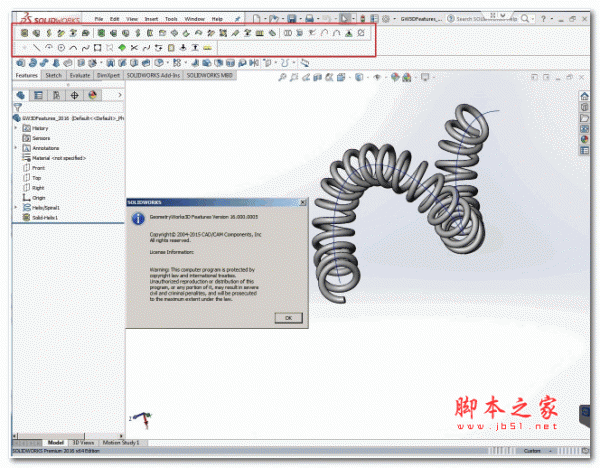Open File Explorer folder icon in task pane
Image resolution: width=600 pixels, height=468 pixels.
coord(584,118)
